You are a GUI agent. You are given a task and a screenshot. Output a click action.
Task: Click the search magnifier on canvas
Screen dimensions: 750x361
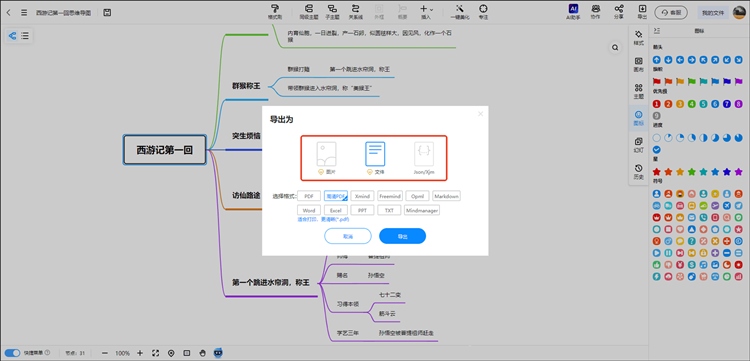(615, 47)
